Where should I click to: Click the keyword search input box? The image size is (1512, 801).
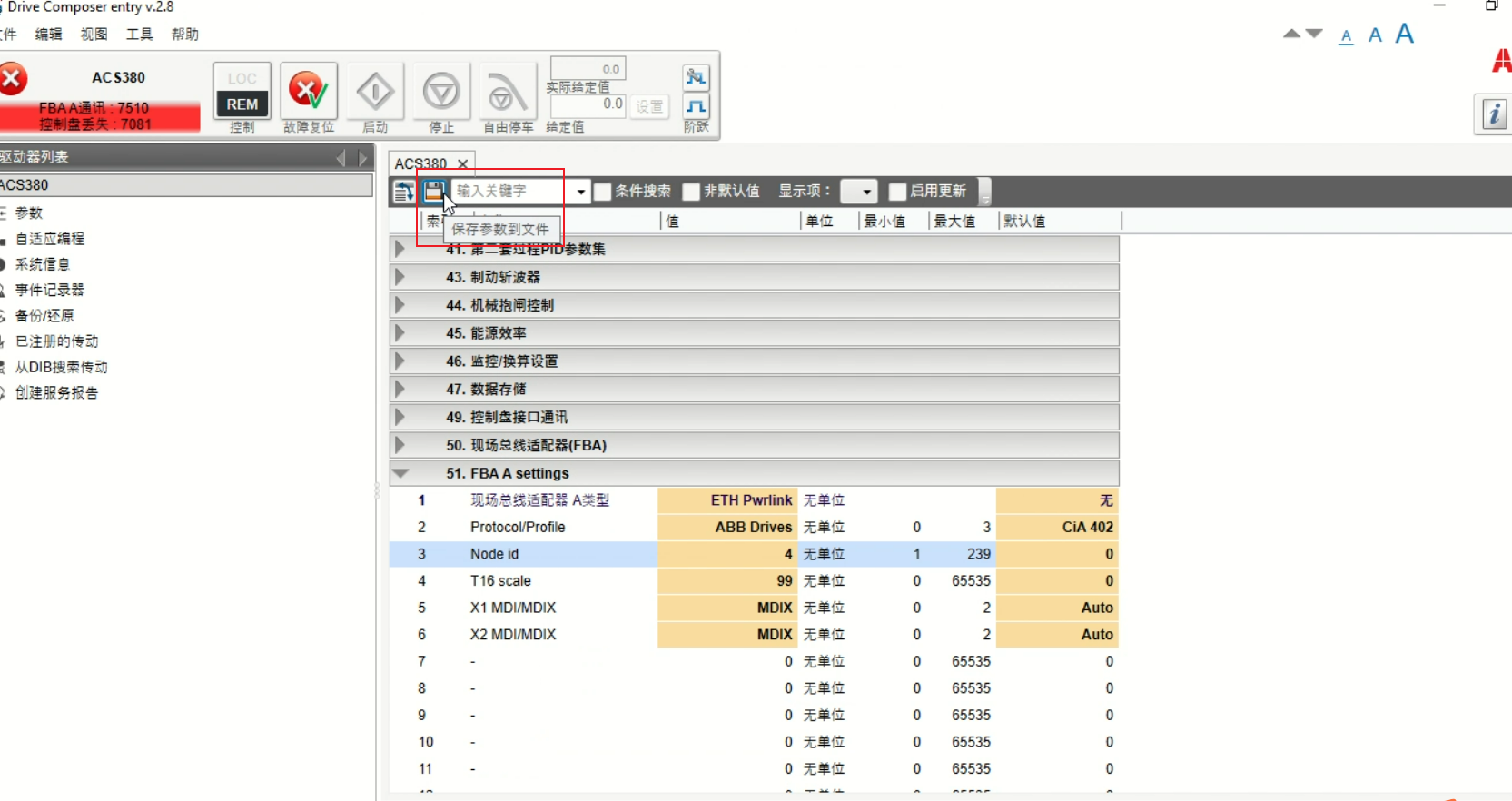click(511, 191)
